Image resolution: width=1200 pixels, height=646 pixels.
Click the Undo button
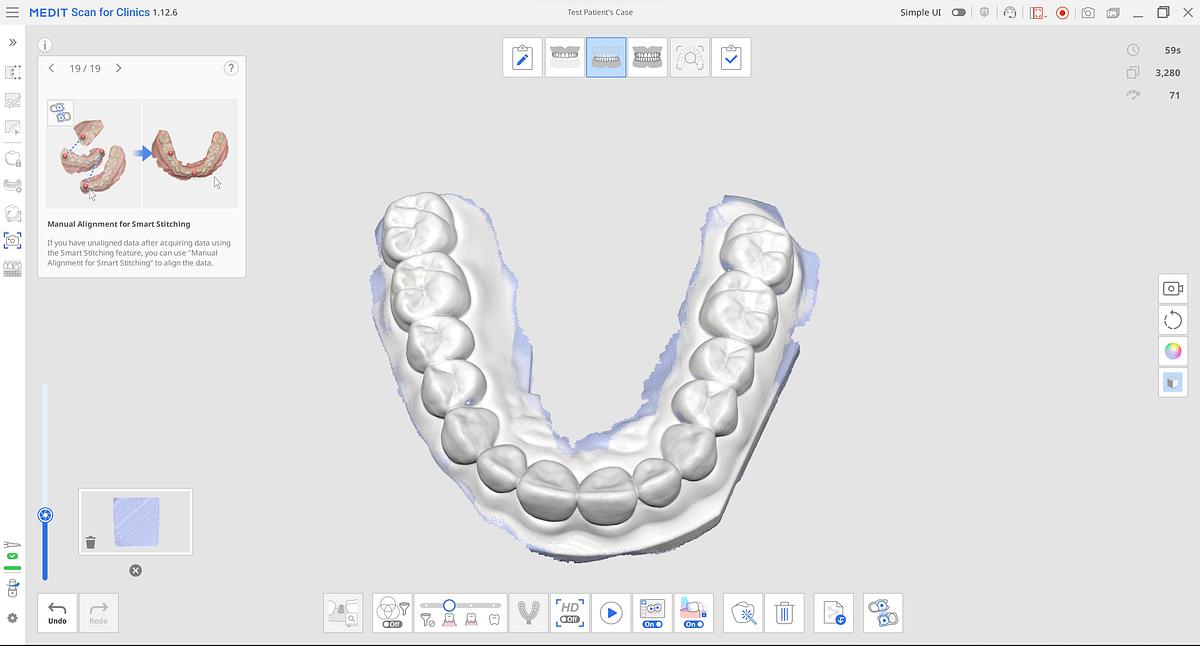pos(58,612)
